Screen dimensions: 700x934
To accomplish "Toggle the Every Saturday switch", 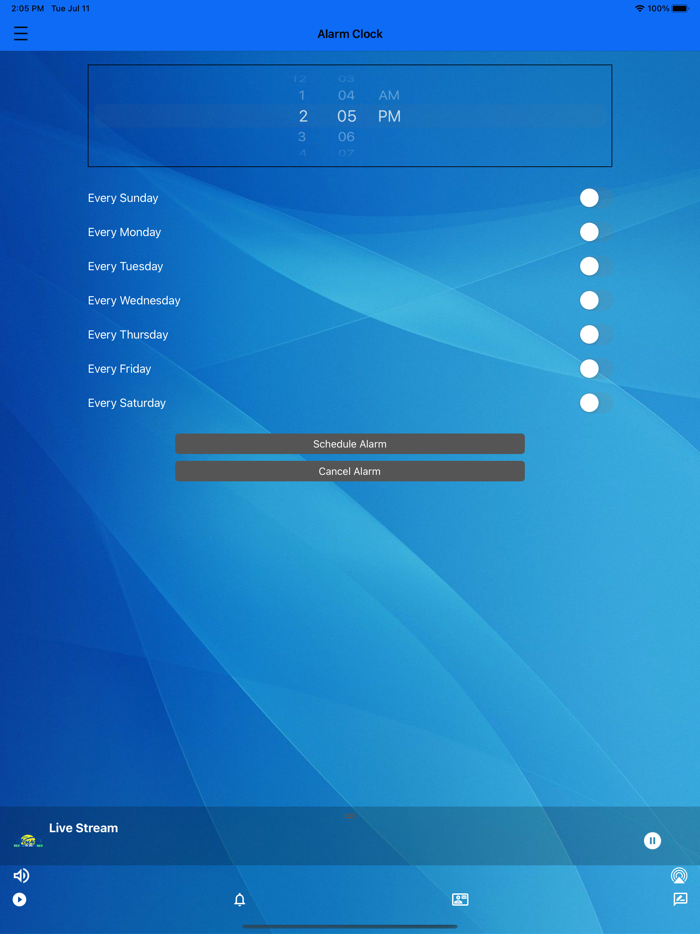I will [596, 403].
